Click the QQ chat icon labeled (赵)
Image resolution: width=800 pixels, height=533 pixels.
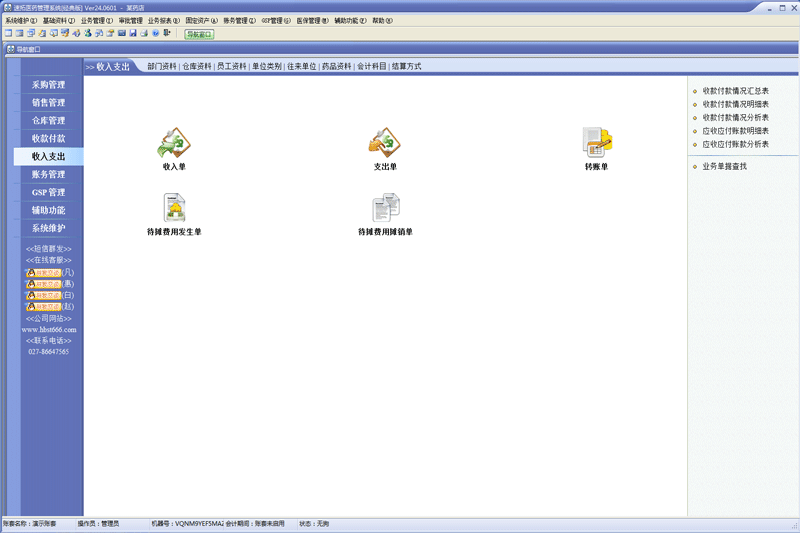click(x=44, y=307)
